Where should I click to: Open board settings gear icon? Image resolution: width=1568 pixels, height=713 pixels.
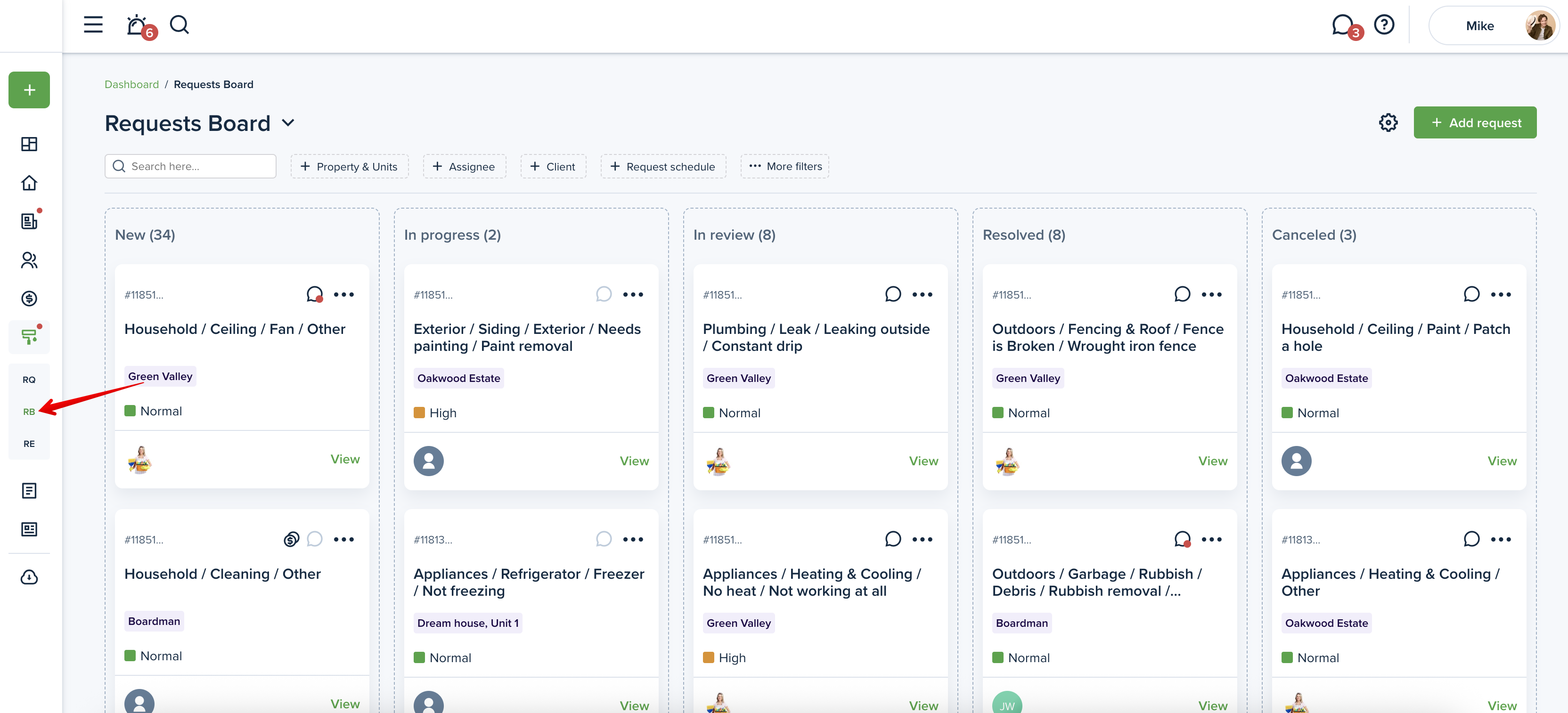[1388, 122]
